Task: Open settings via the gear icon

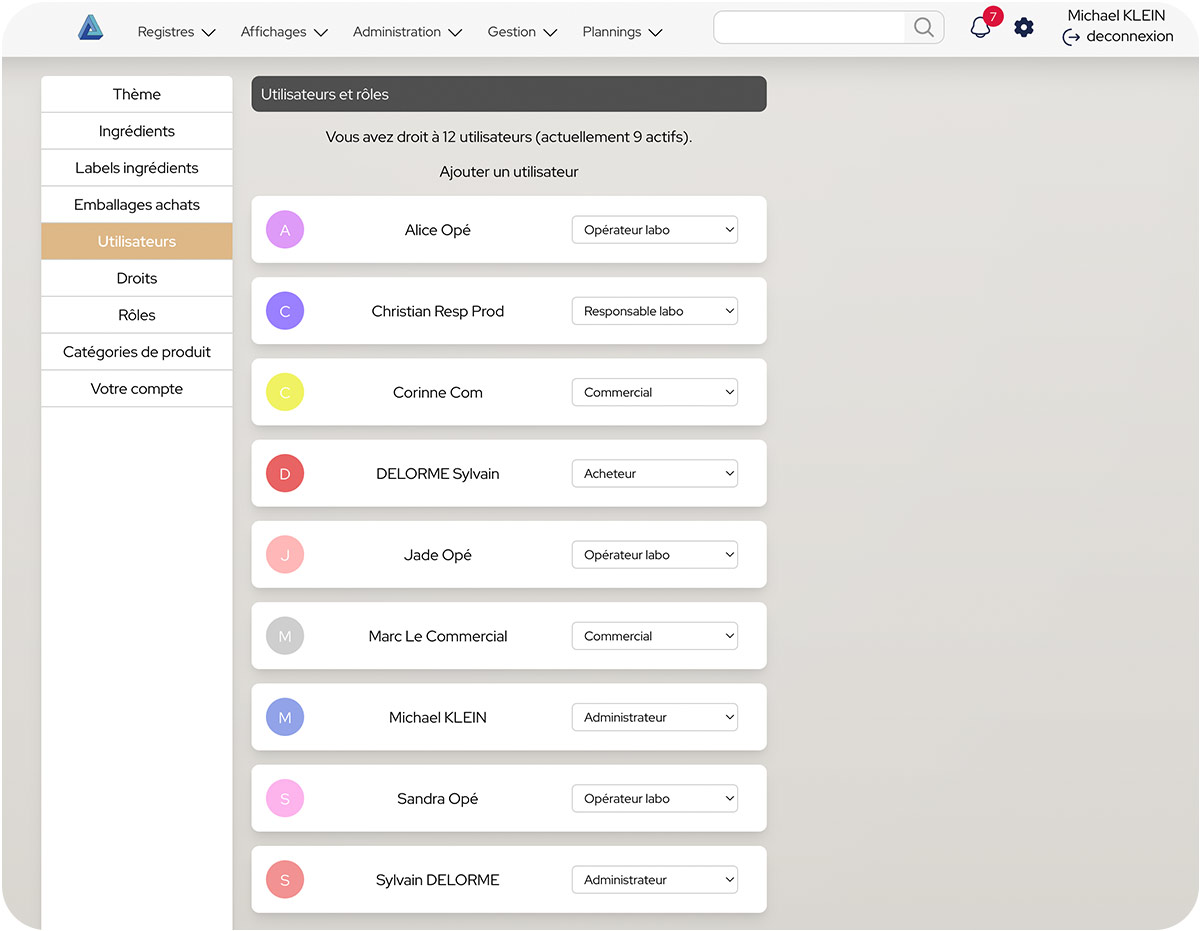Action: [x=1024, y=28]
